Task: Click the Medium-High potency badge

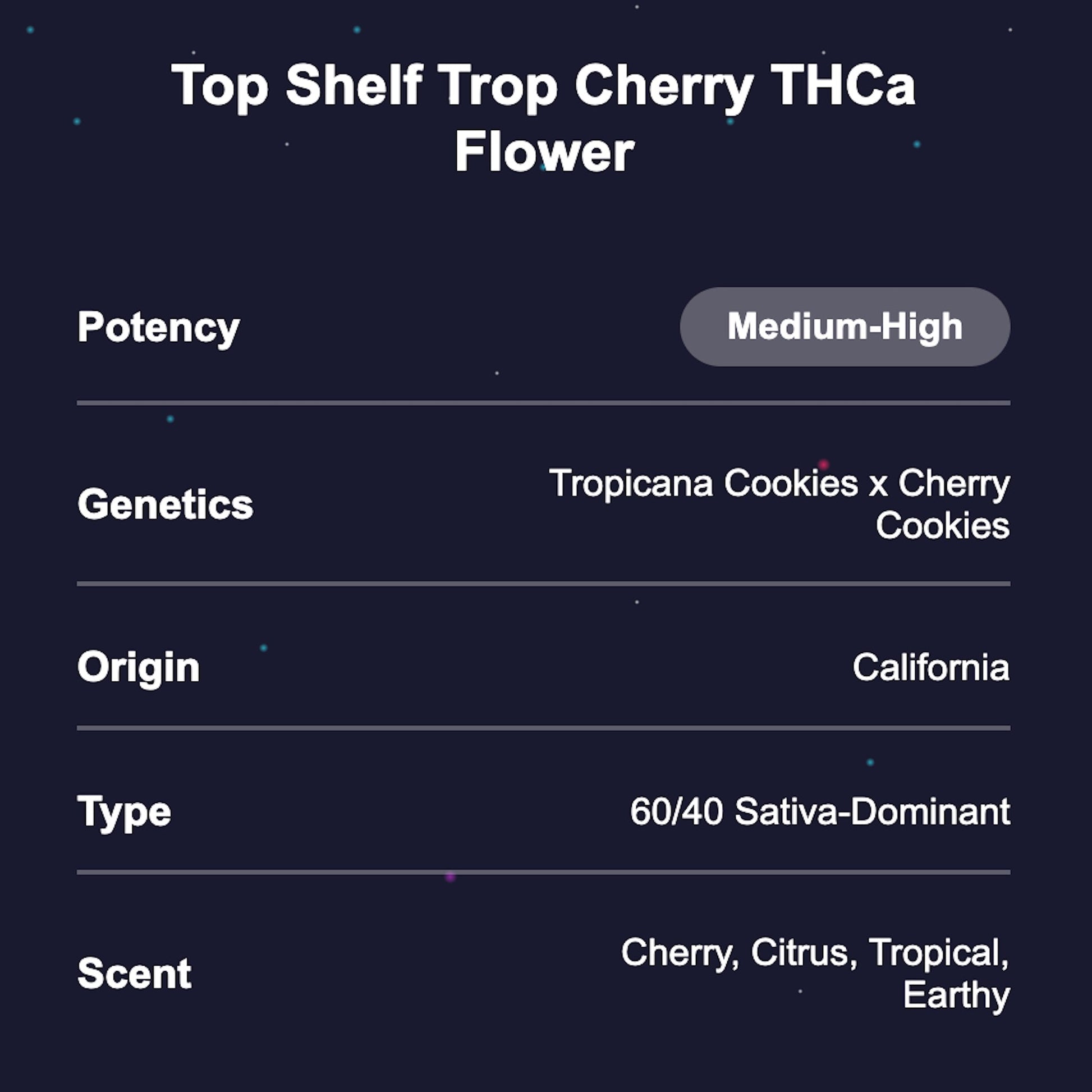Action: tap(845, 327)
